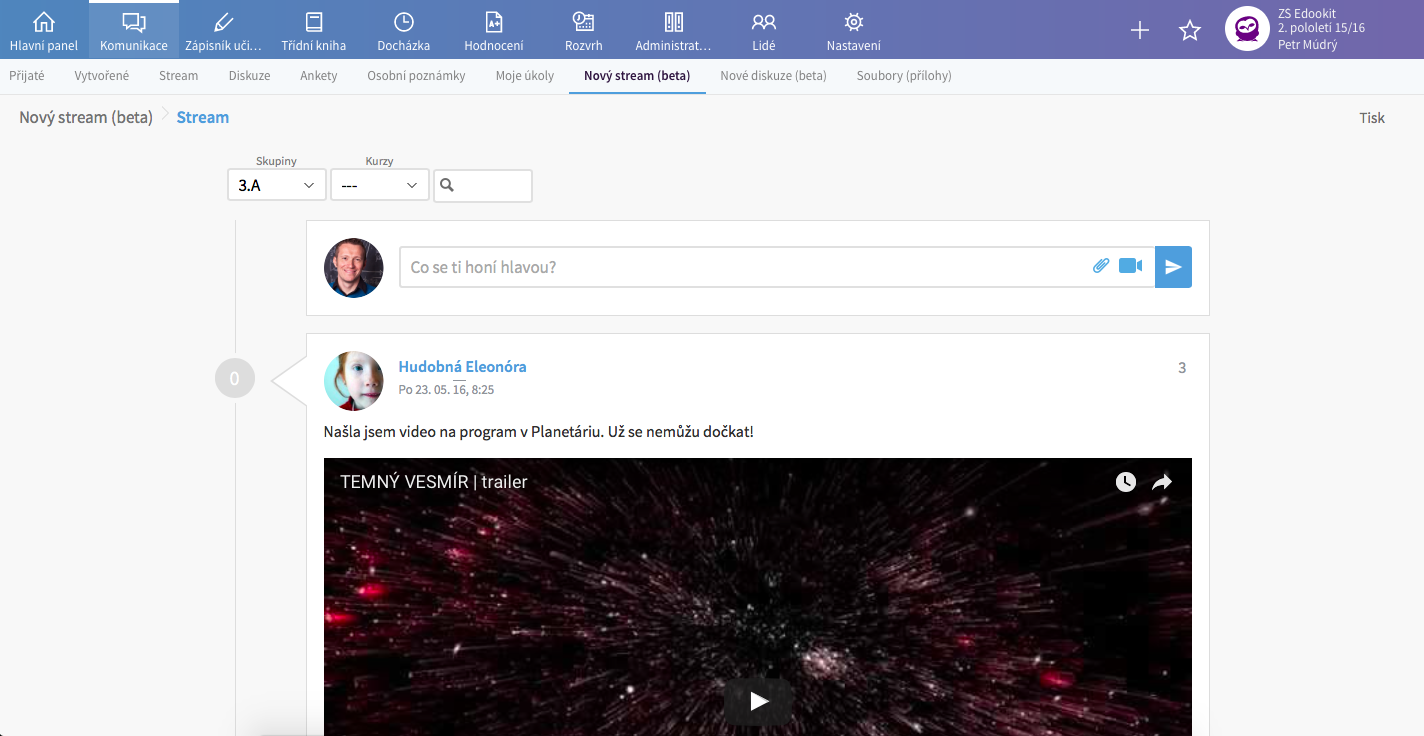Viewport: 1424px width, 736px height.
Task: Switch to the Moje úkoly tab
Action: [525, 76]
